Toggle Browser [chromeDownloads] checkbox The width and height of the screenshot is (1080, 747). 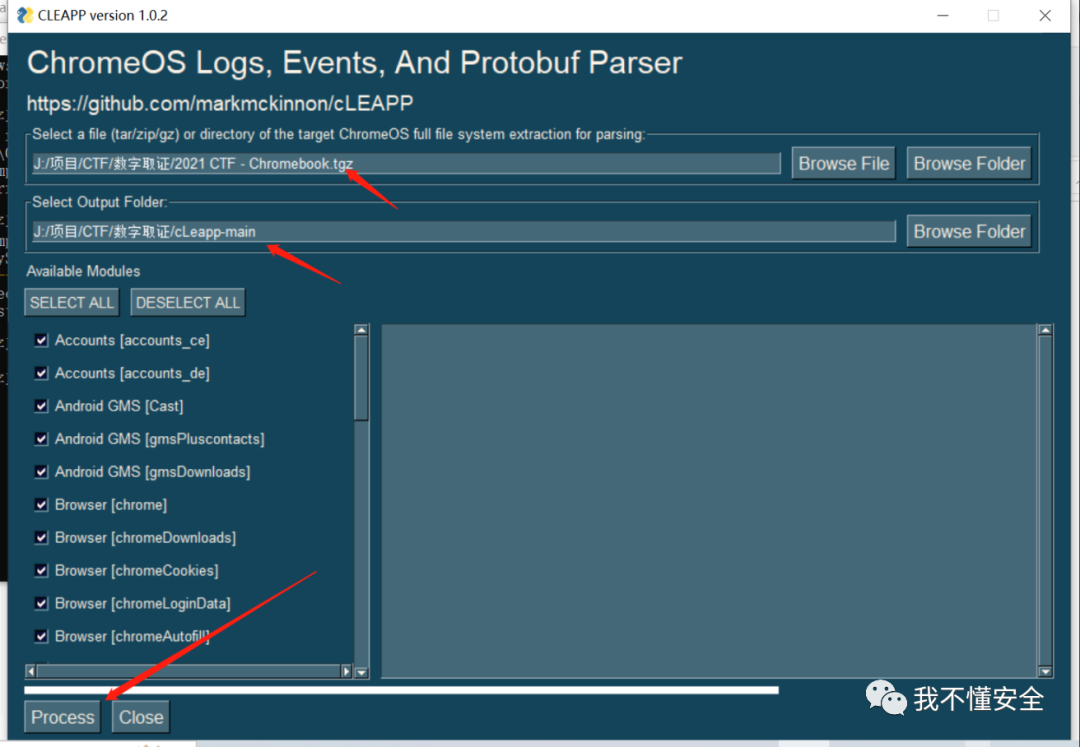41,538
